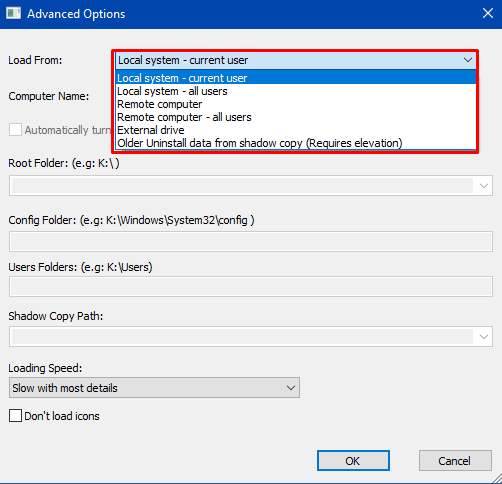Click the Advanced Options title bar icon

tap(13, 13)
